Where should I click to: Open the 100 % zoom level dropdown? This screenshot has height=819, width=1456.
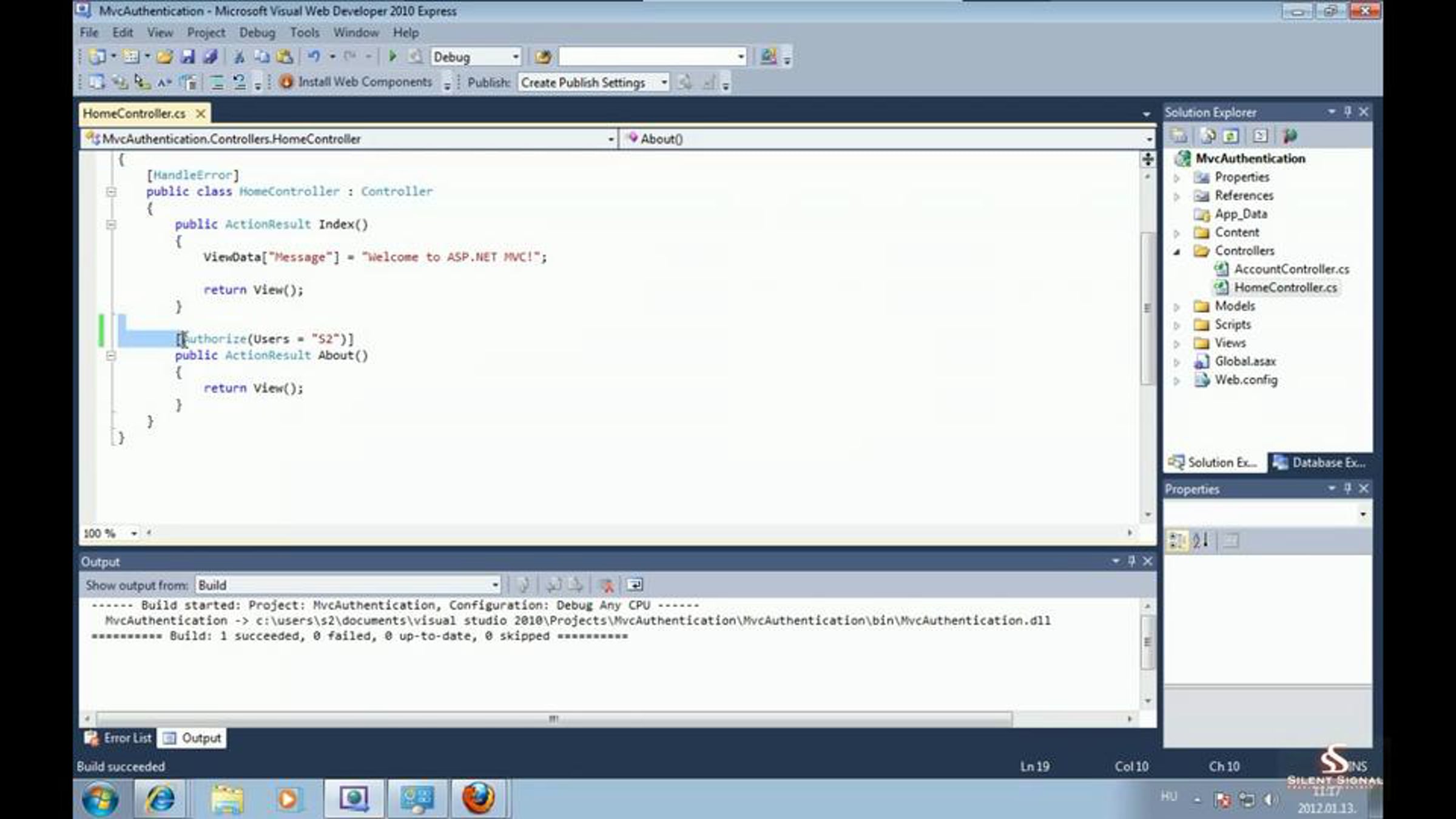click(133, 533)
